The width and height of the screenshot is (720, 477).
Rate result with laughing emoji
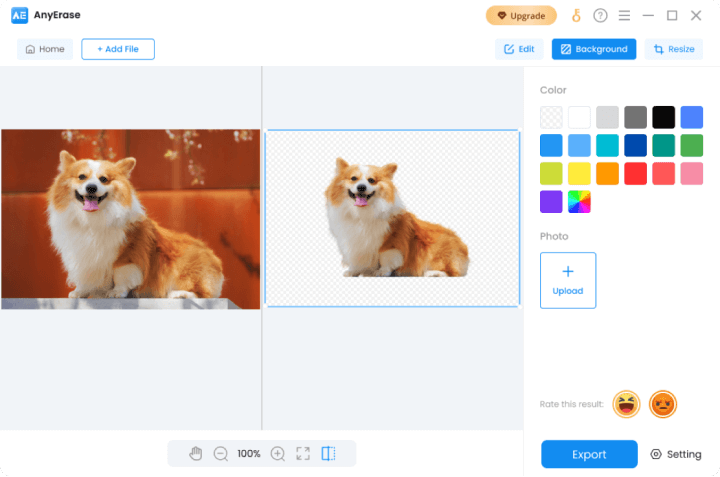click(626, 404)
